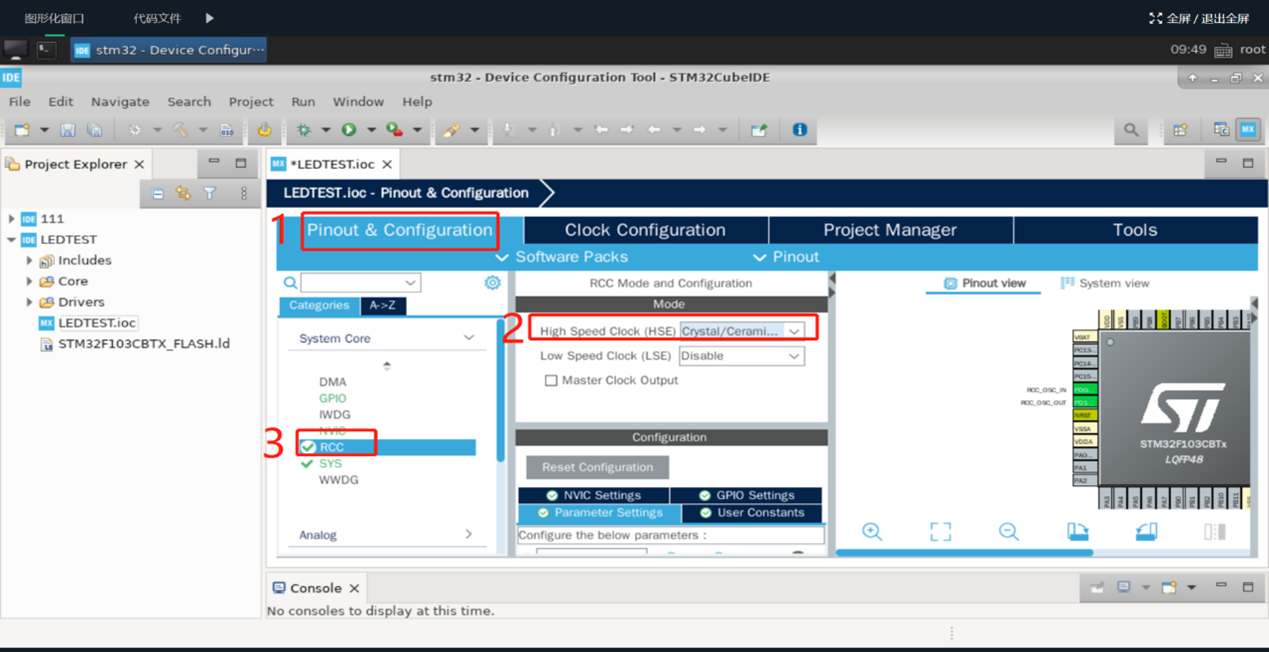Open the toolbar Search magnifier icon
The width and height of the screenshot is (1269, 652).
[1131, 130]
